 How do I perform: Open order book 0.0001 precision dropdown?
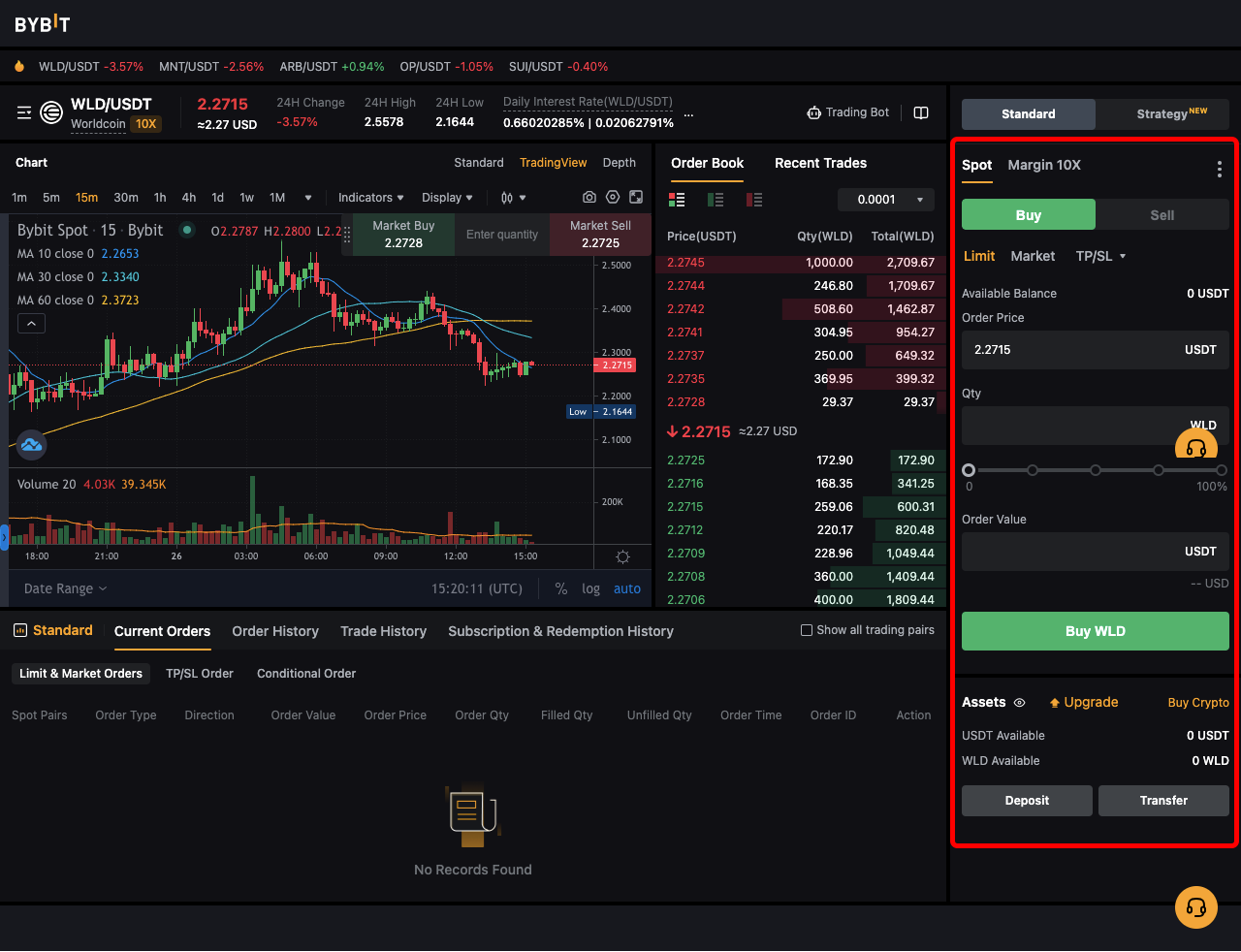(x=886, y=200)
